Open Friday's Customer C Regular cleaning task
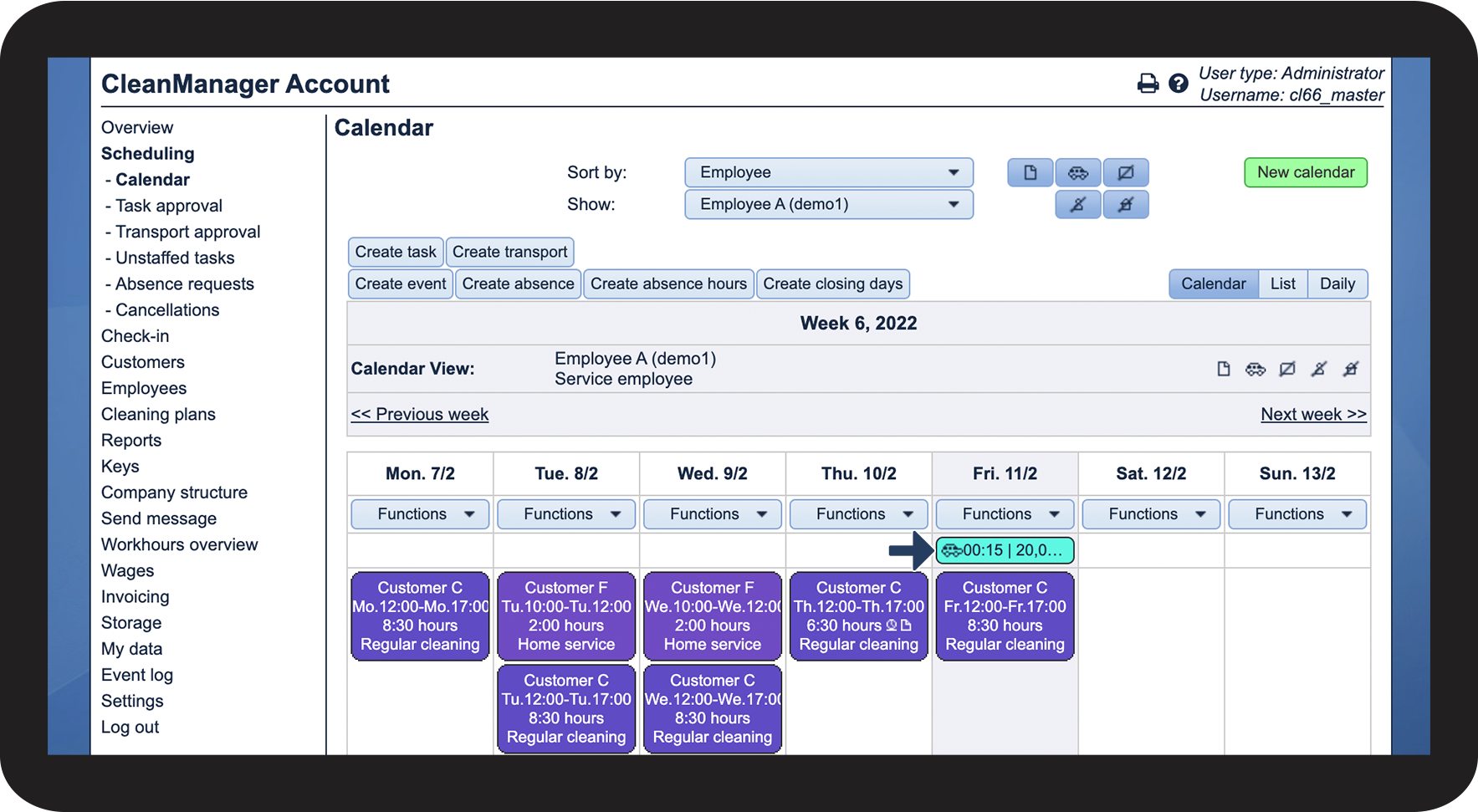 [1005, 616]
